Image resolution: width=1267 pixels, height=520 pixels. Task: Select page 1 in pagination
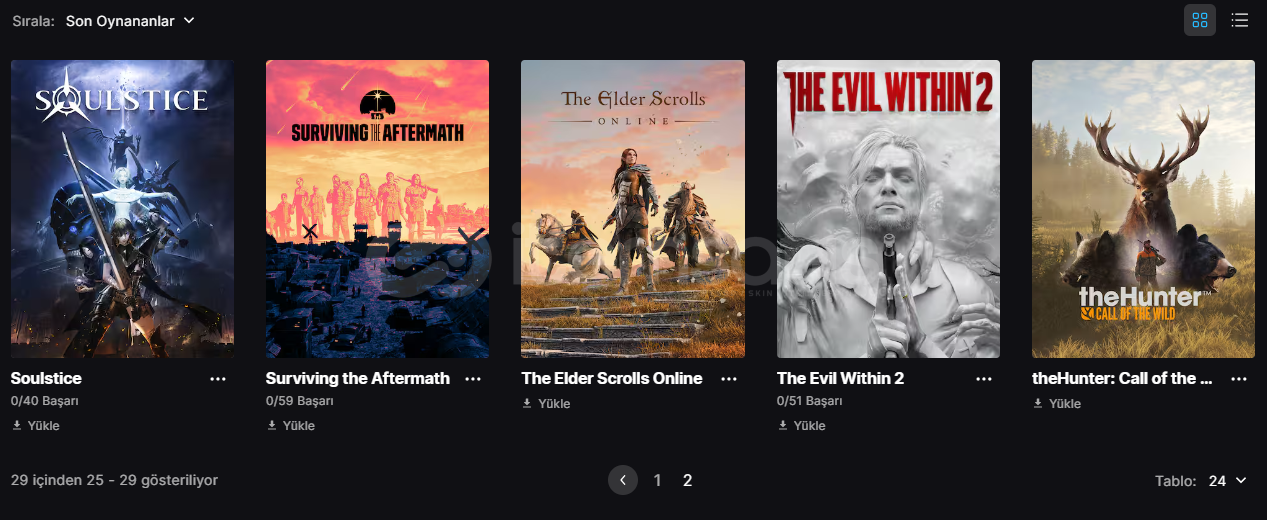[x=657, y=480]
